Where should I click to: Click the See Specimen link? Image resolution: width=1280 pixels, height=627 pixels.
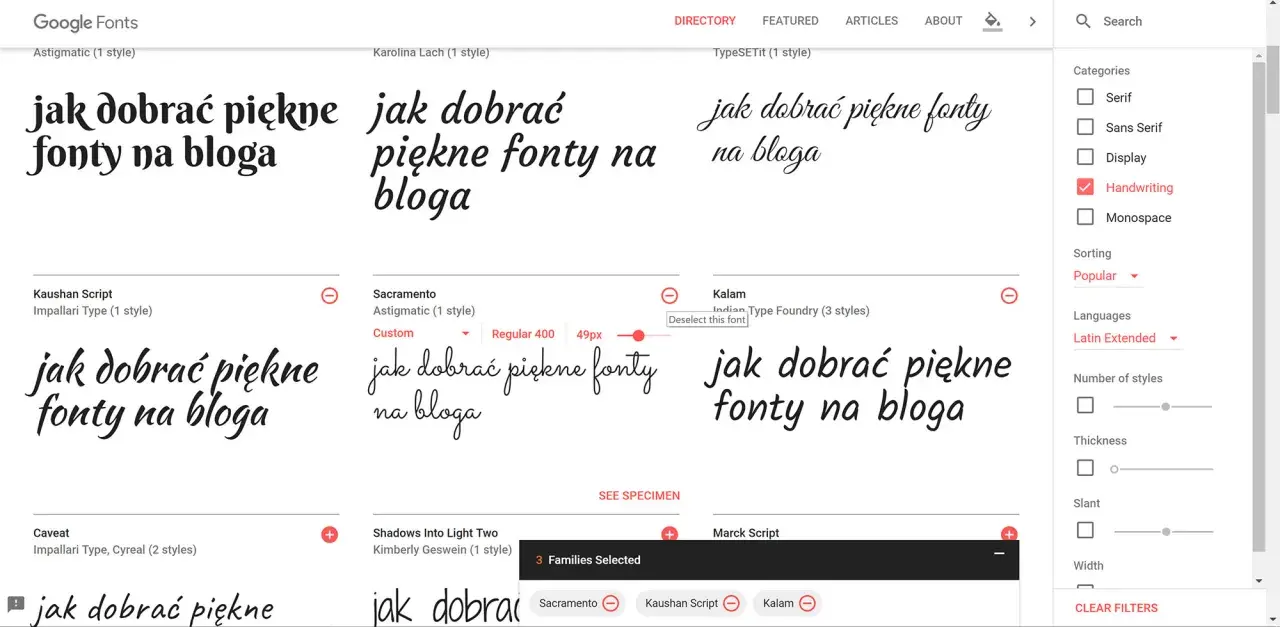(x=639, y=495)
